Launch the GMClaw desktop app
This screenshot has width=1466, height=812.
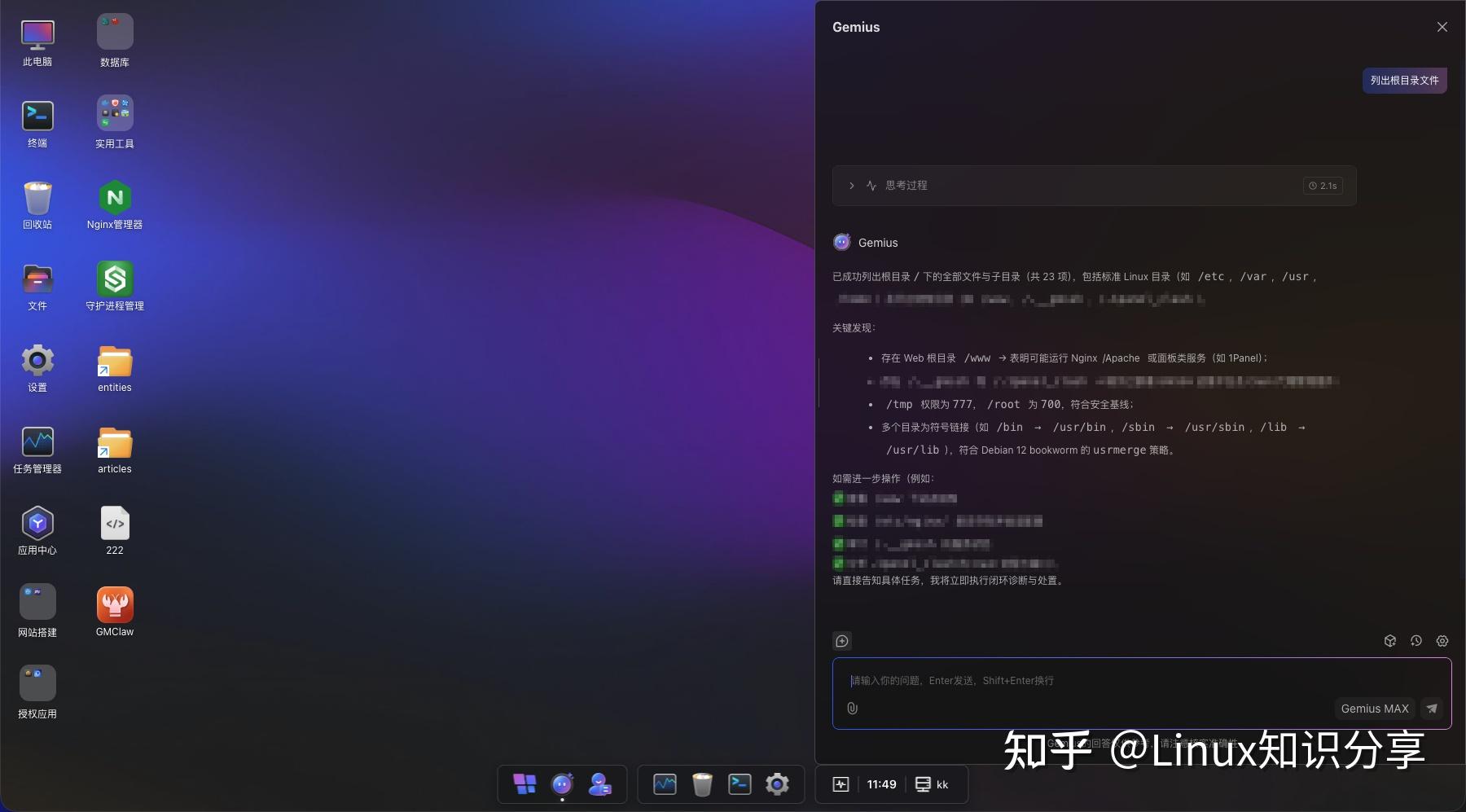pos(115,604)
